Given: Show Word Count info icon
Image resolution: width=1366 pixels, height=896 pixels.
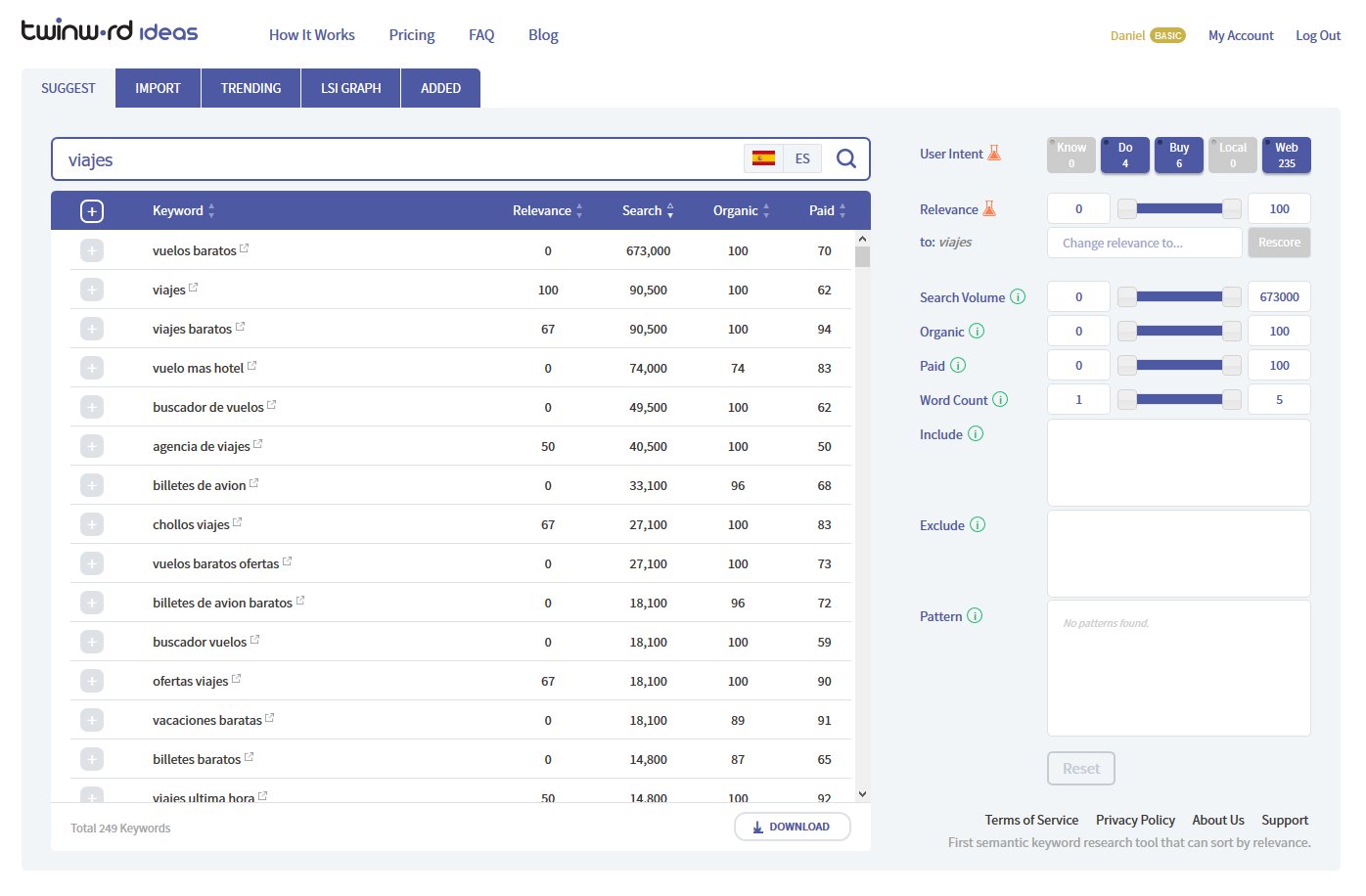Looking at the screenshot, I should [1000, 399].
